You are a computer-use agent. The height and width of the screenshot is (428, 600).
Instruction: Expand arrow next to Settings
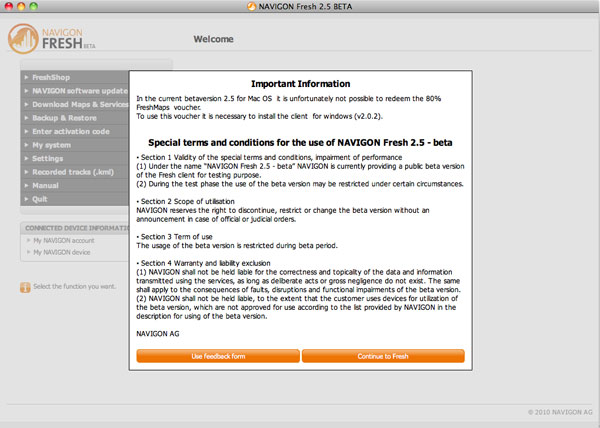click(x=26, y=158)
